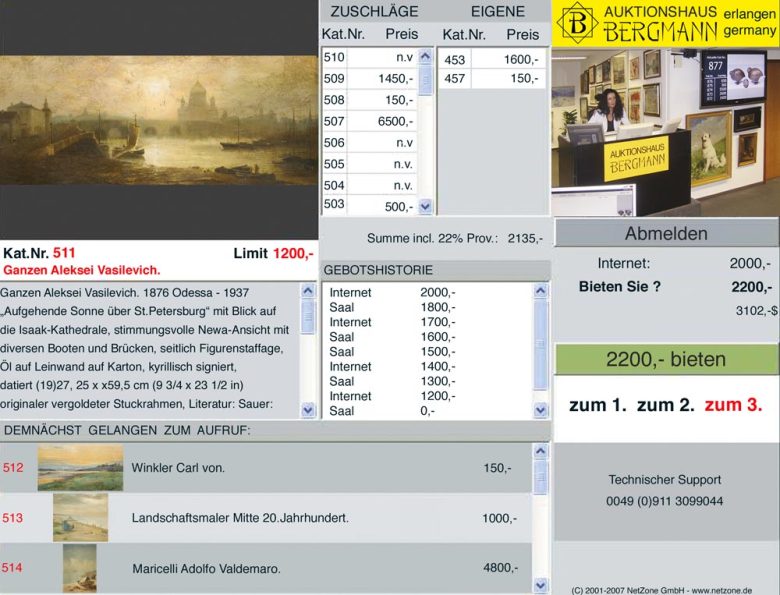This screenshot has width=780, height=595.
Task: Click 'zum 1.' call indicator
Action: [597, 405]
